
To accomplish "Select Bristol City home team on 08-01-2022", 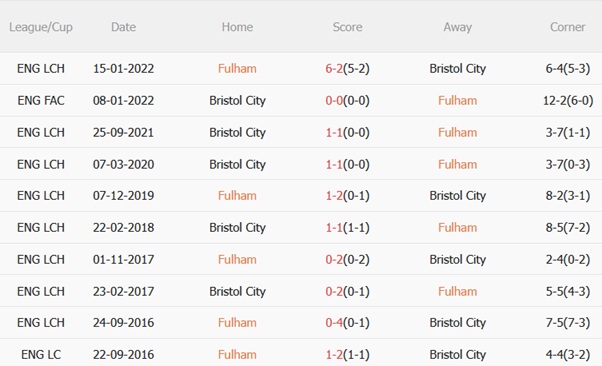I will point(237,101).
